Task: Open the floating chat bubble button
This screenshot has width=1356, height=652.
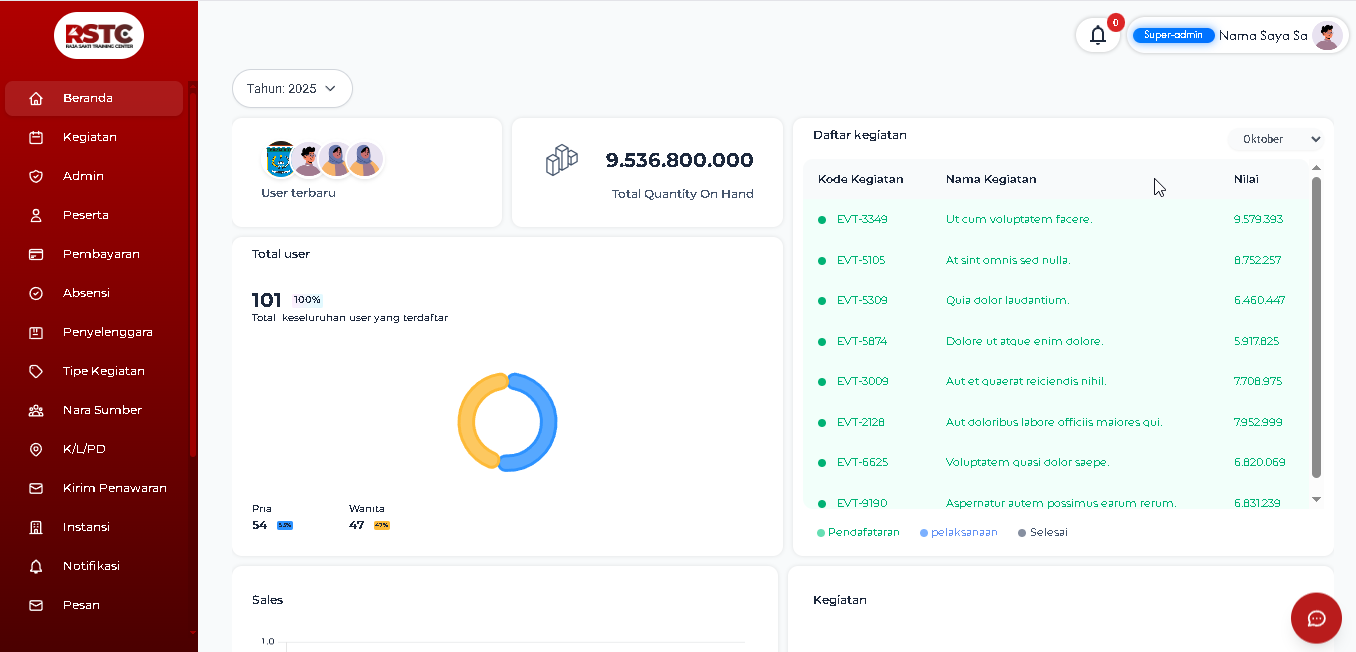Action: (1316, 618)
